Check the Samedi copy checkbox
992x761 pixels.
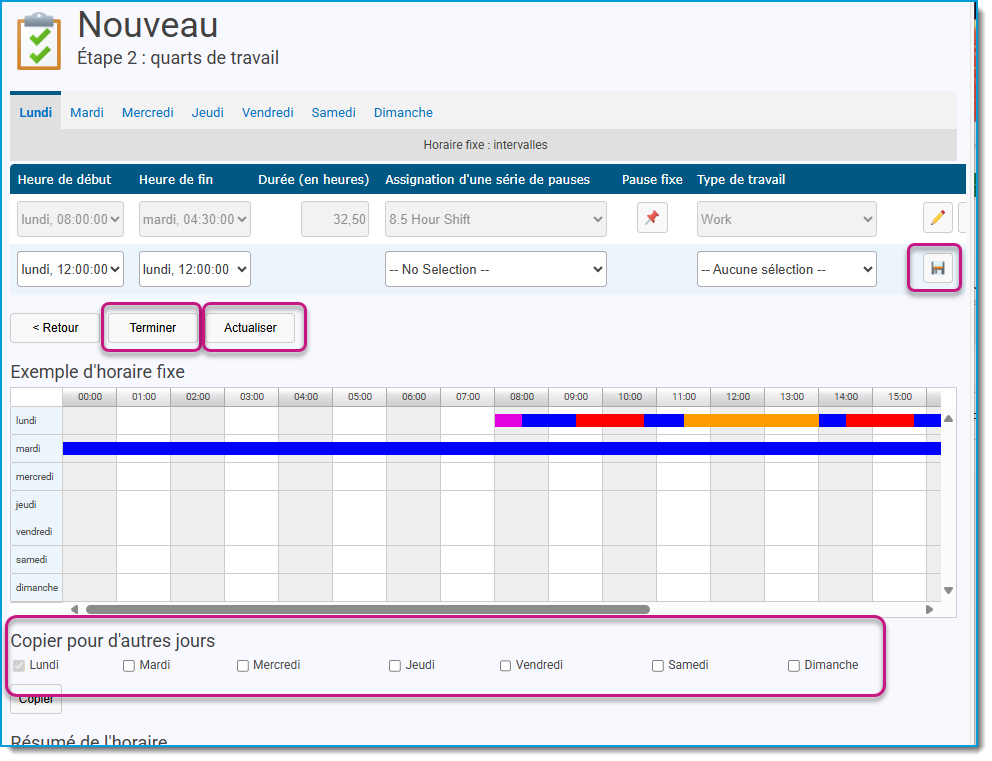[x=658, y=665]
